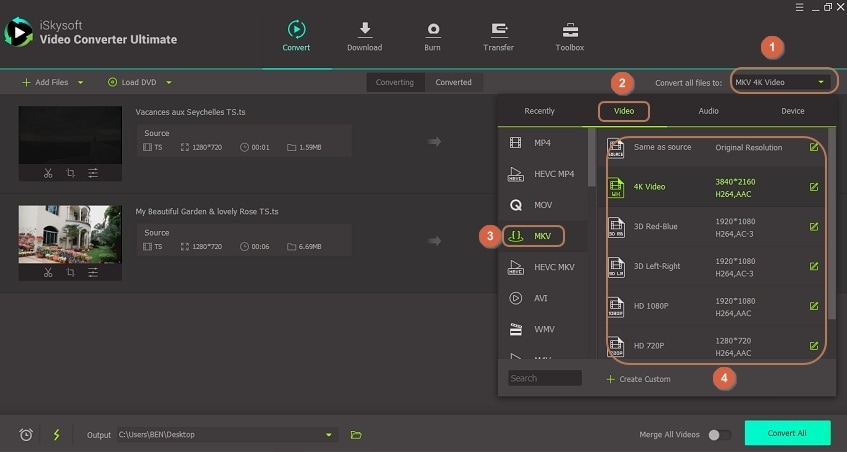Click Create Custom preset
The width and height of the screenshot is (847, 452).
(638, 379)
